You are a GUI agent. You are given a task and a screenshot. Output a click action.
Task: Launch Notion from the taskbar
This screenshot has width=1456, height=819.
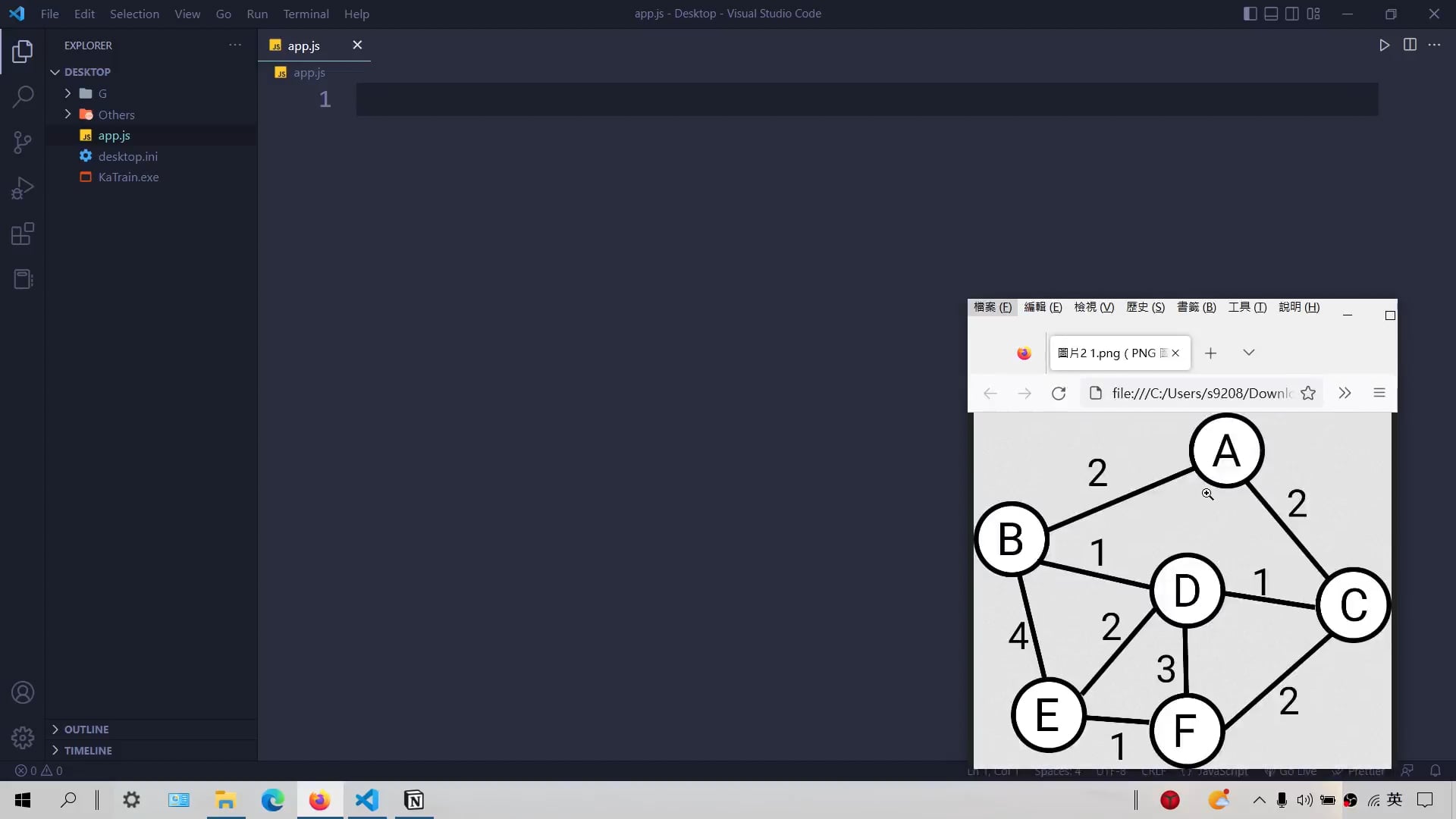coord(414,800)
